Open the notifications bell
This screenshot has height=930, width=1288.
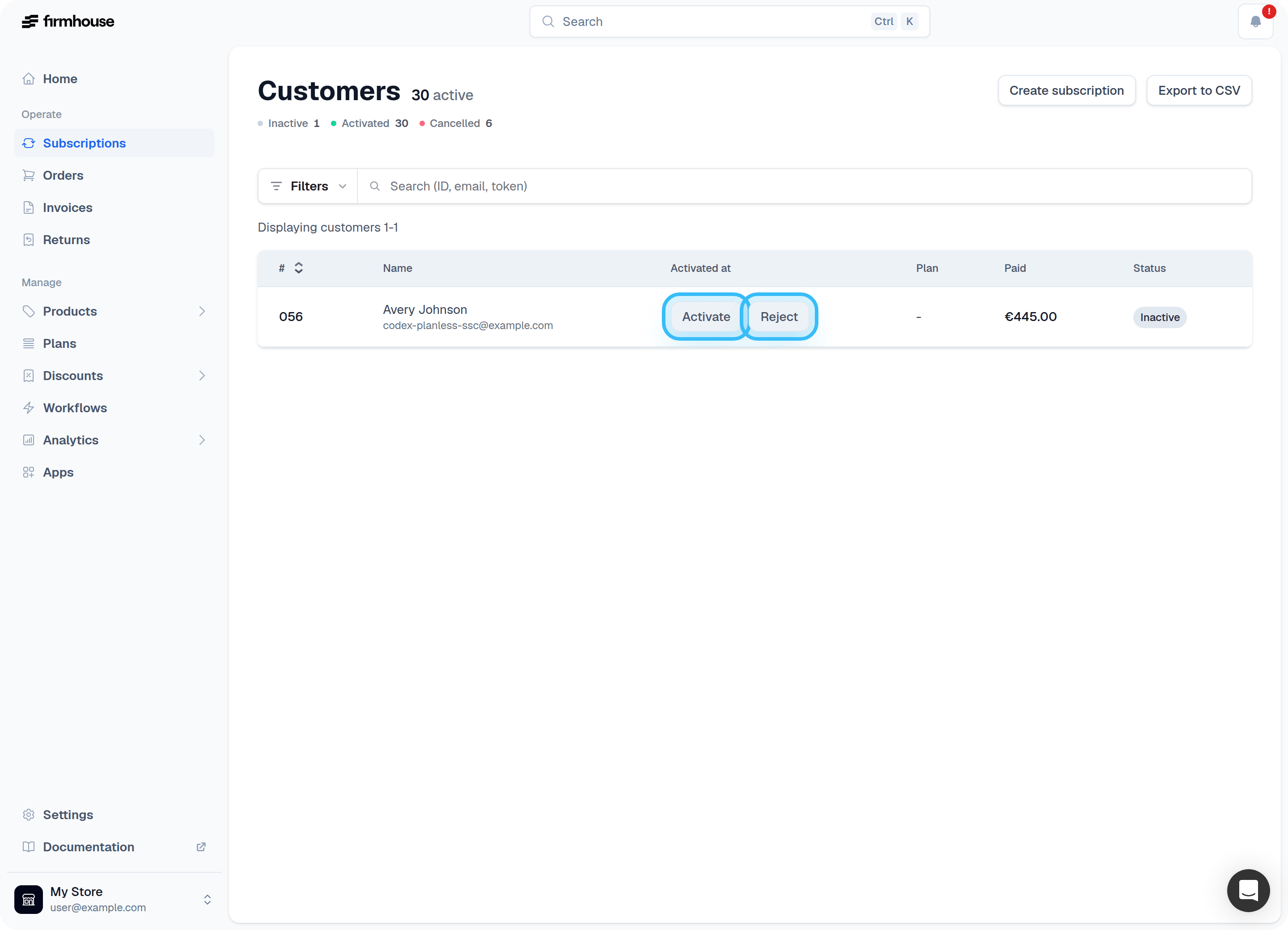1255,21
